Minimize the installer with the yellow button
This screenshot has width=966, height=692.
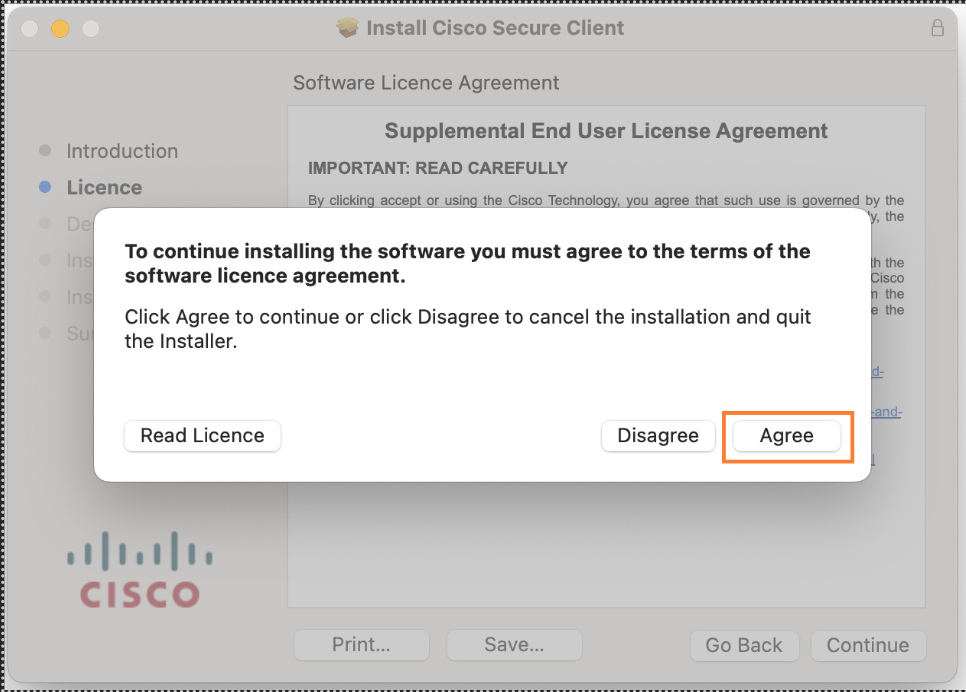coord(60,28)
